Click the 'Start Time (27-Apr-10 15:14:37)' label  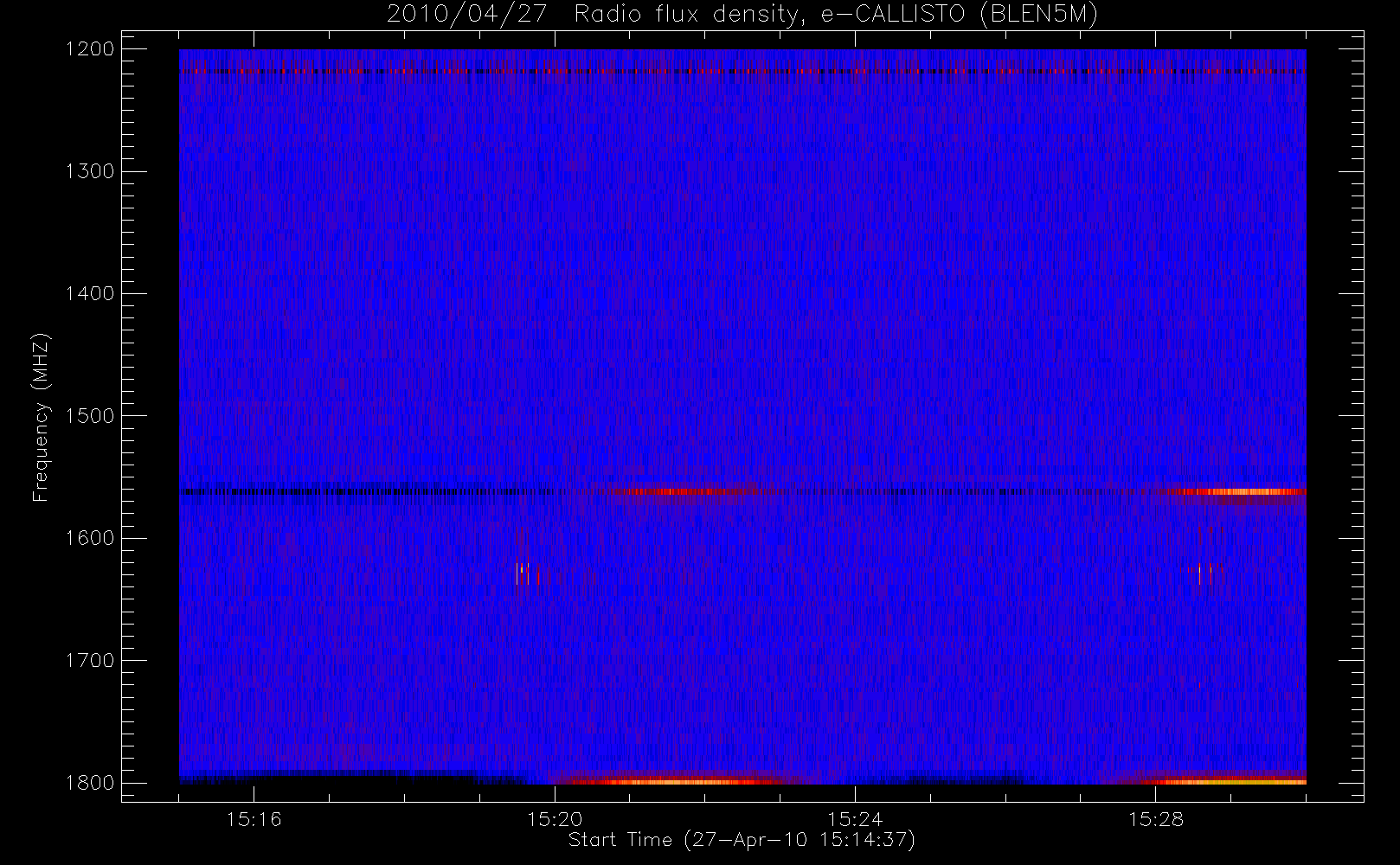coord(742,840)
